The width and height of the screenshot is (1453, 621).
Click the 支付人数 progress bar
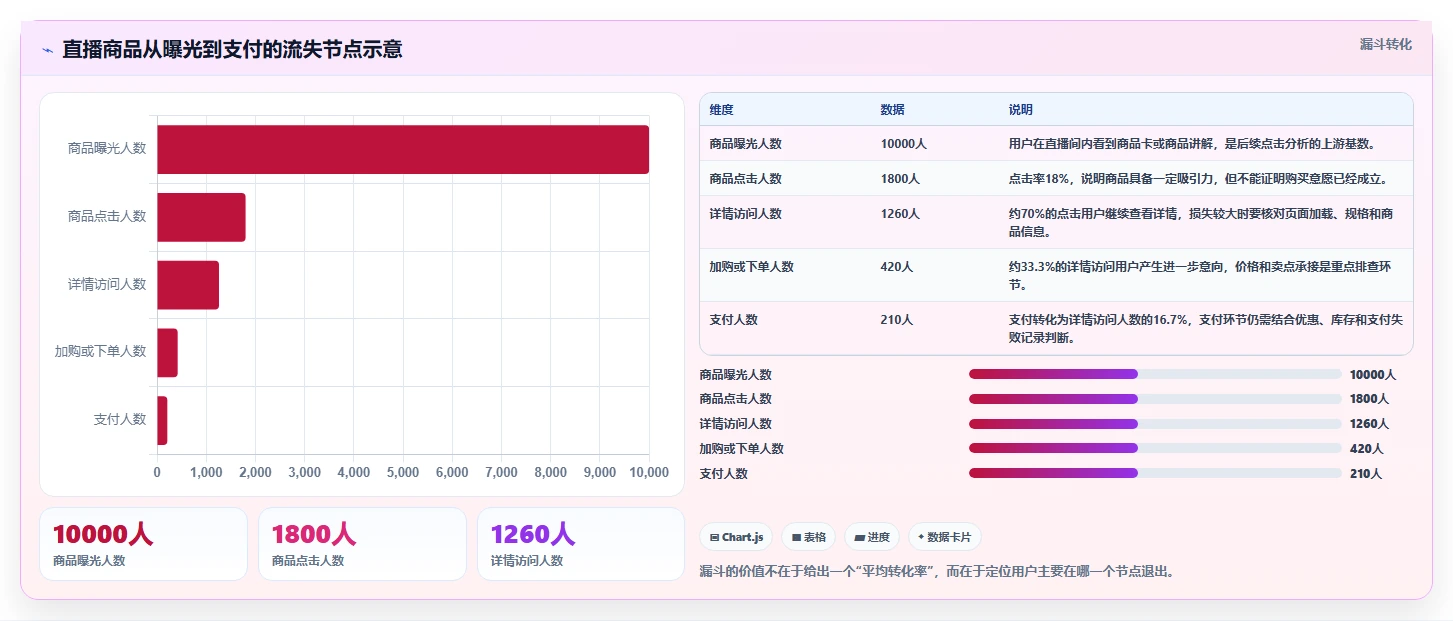1155,473
